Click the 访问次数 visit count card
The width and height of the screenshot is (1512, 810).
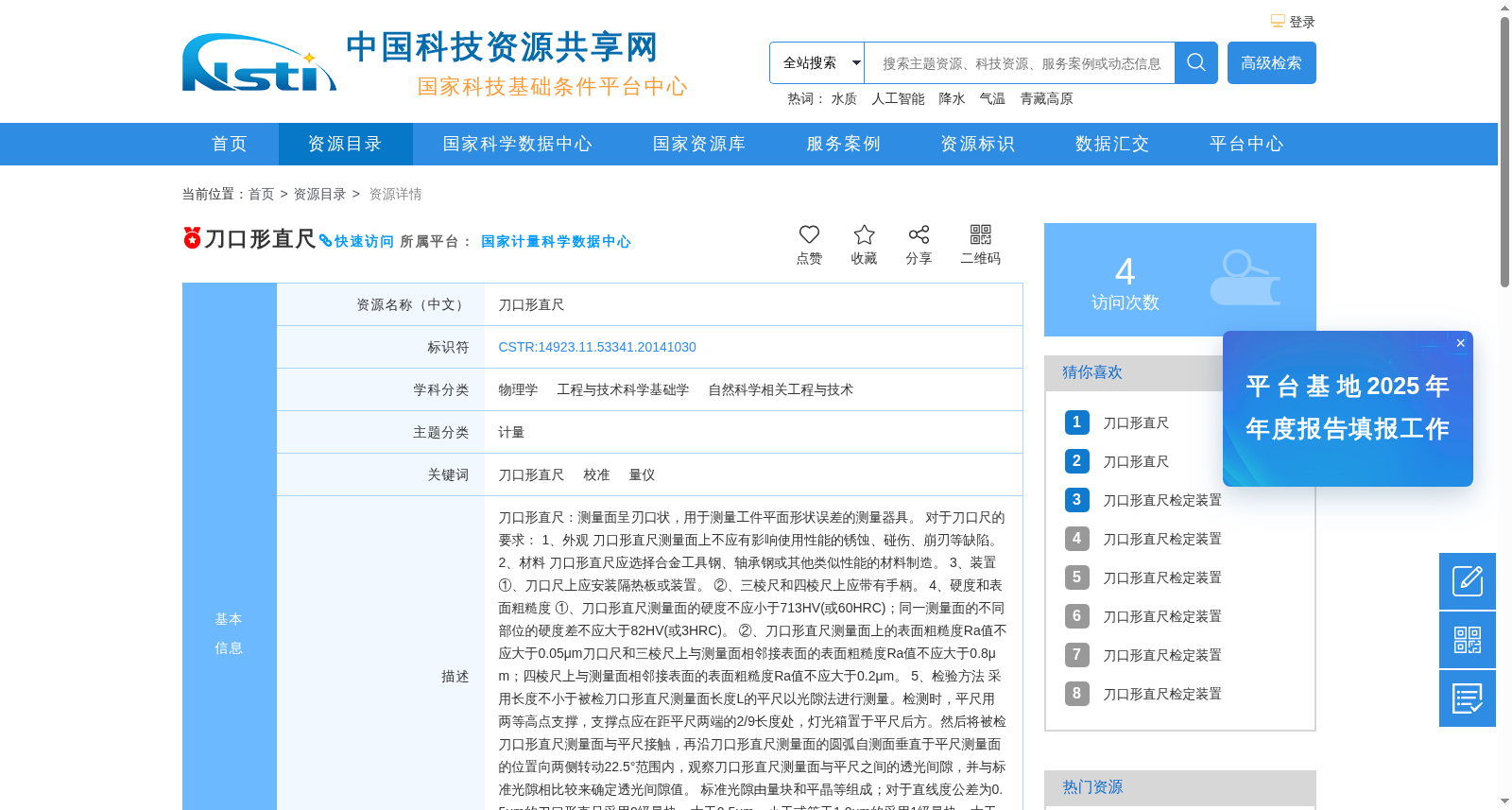pos(1180,280)
